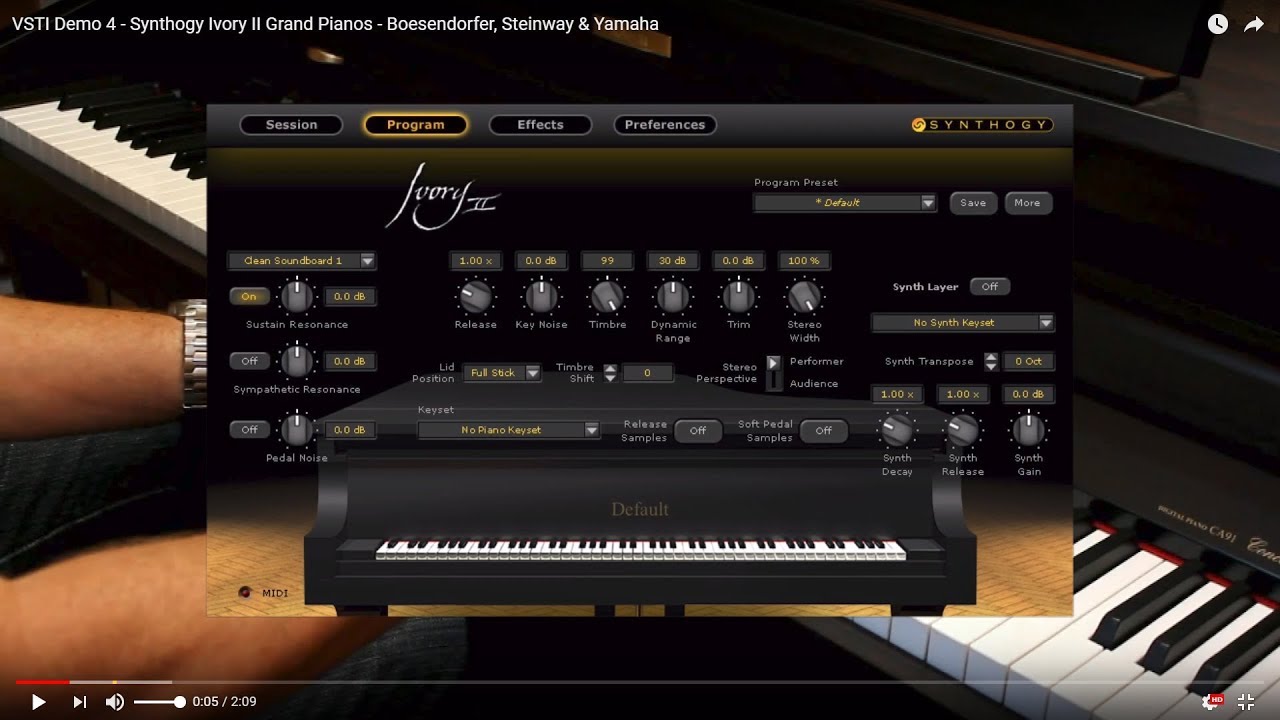Play the video

tap(38, 702)
